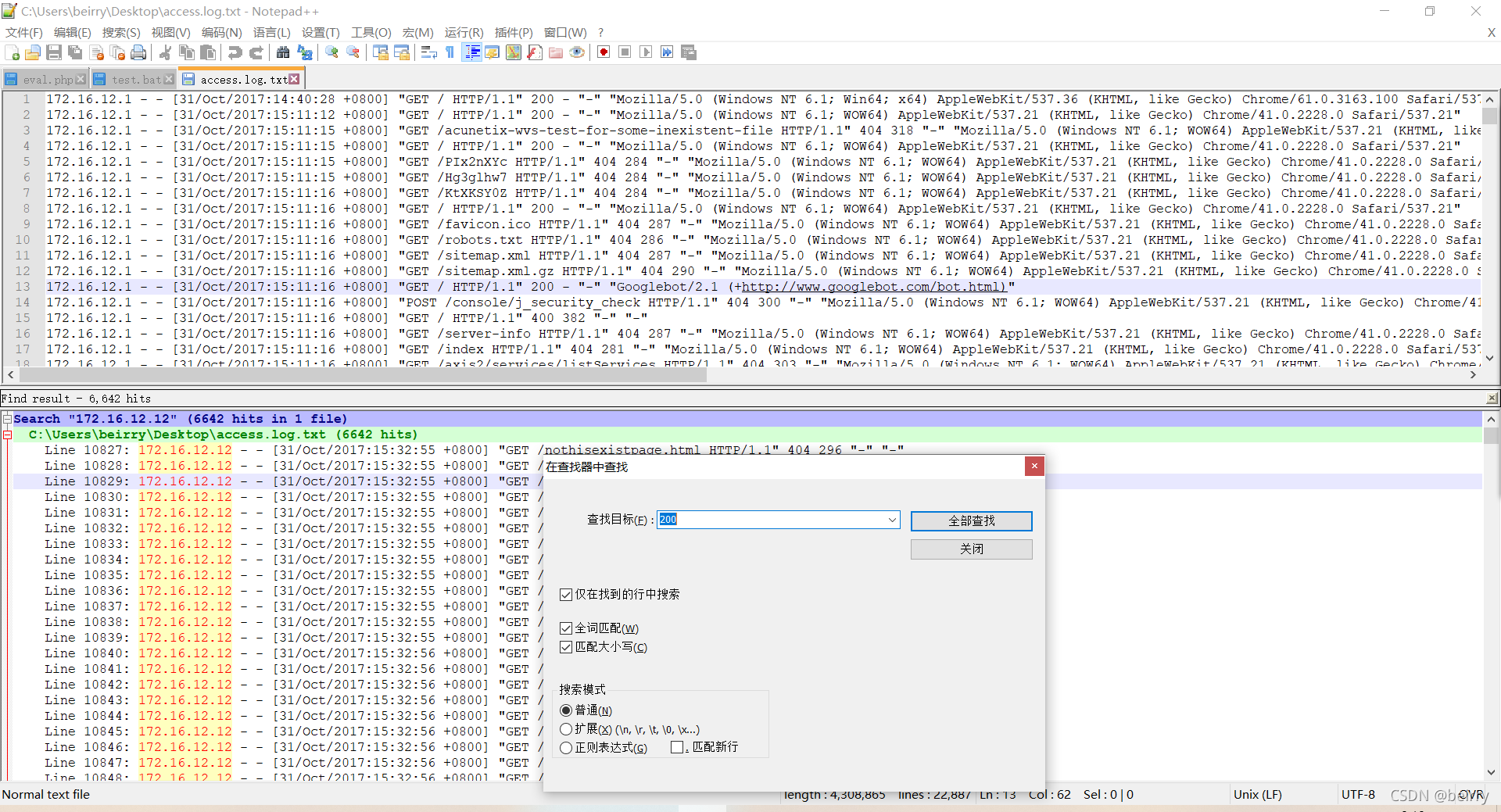This screenshot has width=1501, height=812.
Task: Close the access.log.txt tab
Action: click(294, 79)
